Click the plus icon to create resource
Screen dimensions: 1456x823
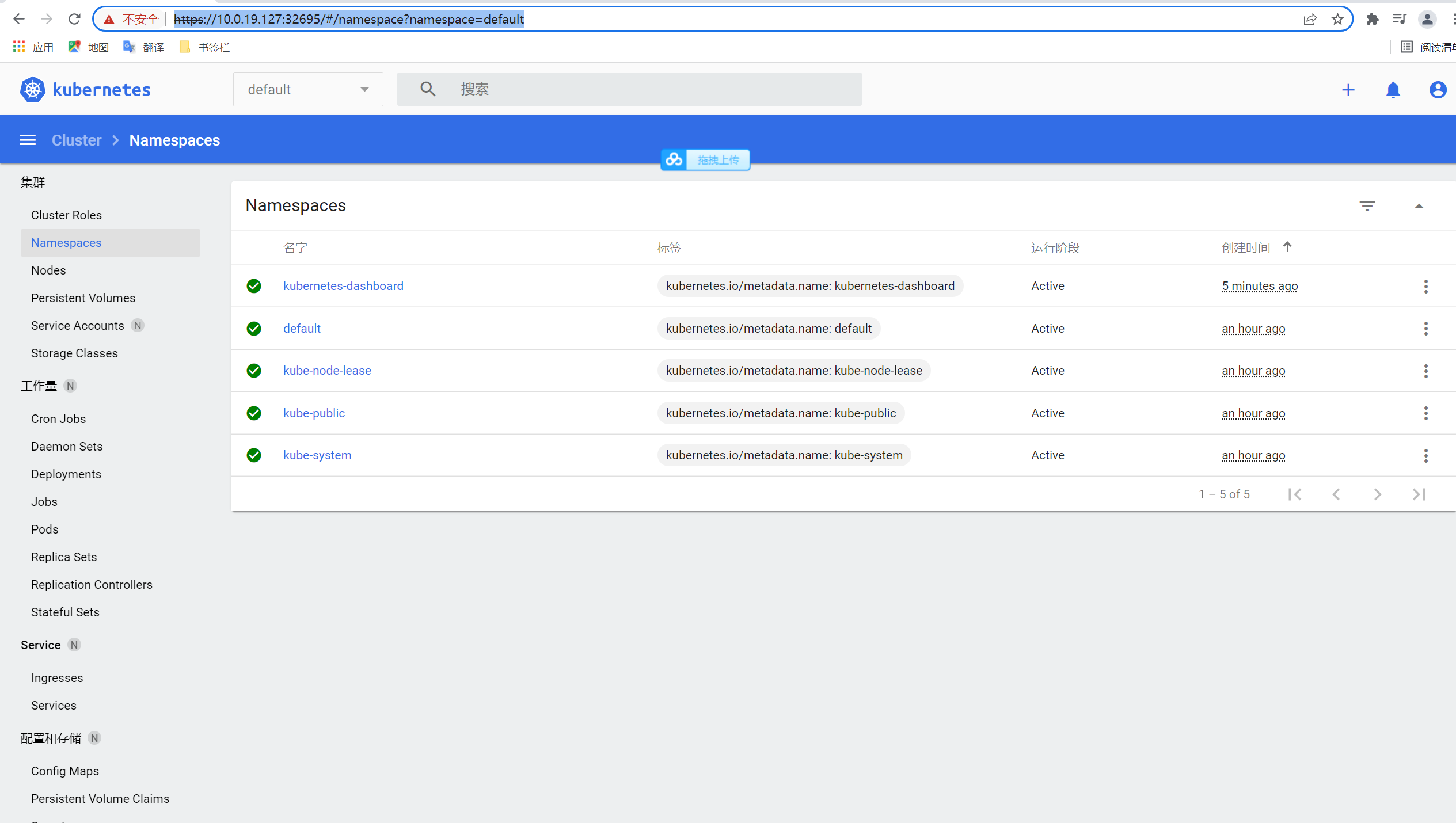1348,90
